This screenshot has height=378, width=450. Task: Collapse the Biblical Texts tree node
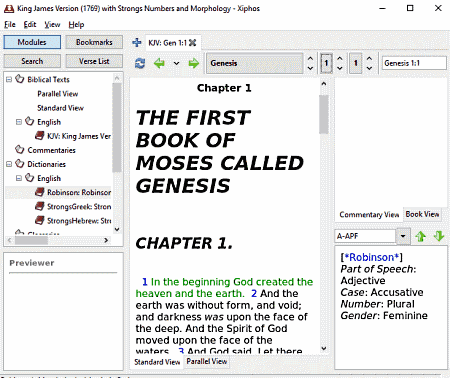[x=9, y=79]
